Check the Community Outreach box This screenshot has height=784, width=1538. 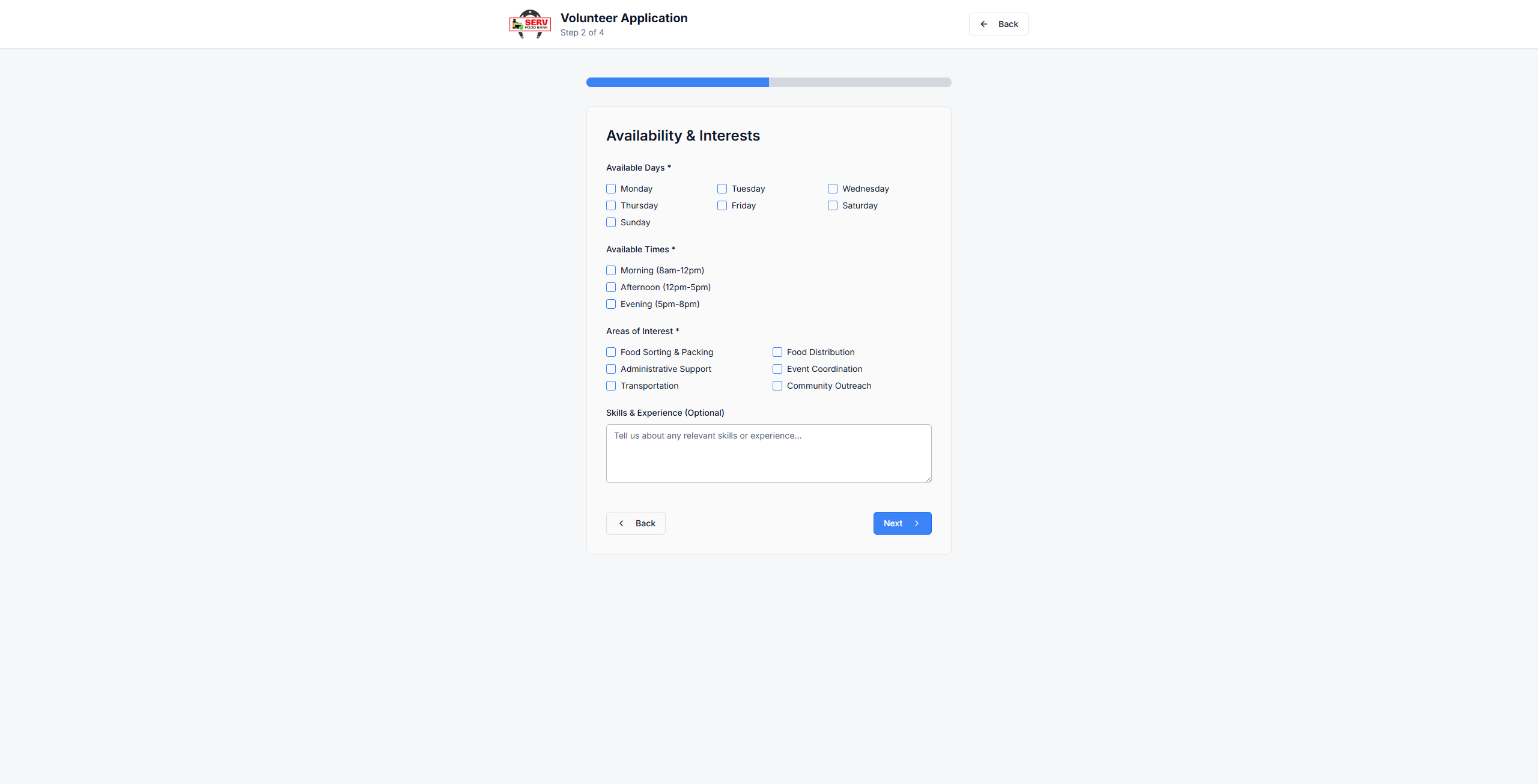[777, 386]
